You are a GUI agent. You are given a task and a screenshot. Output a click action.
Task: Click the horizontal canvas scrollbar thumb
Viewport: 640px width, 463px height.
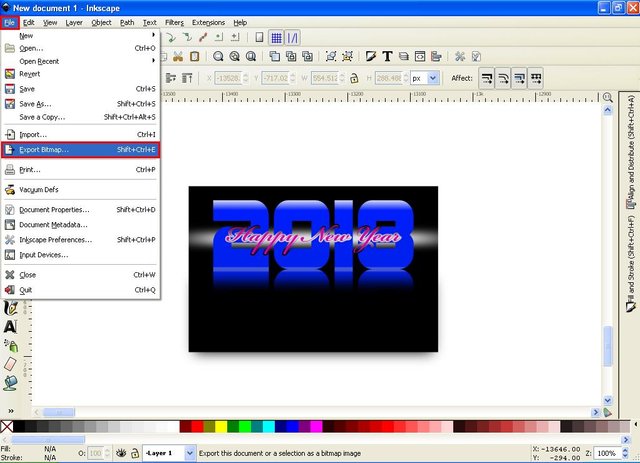point(59,412)
